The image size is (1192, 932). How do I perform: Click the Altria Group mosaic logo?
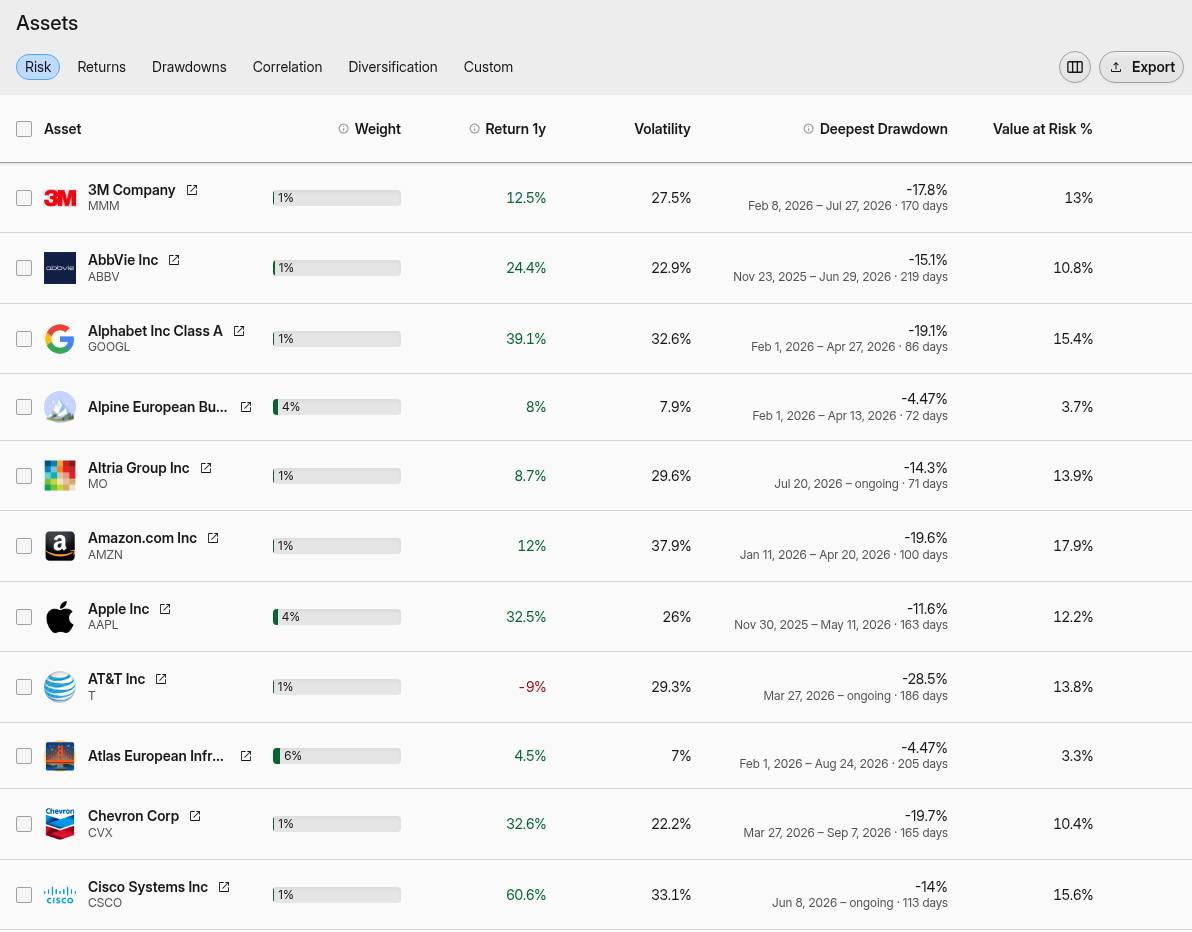click(60, 475)
